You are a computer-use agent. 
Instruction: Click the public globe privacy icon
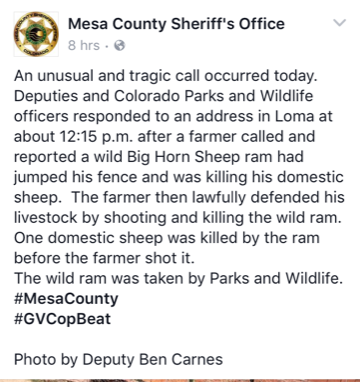(119, 45)
